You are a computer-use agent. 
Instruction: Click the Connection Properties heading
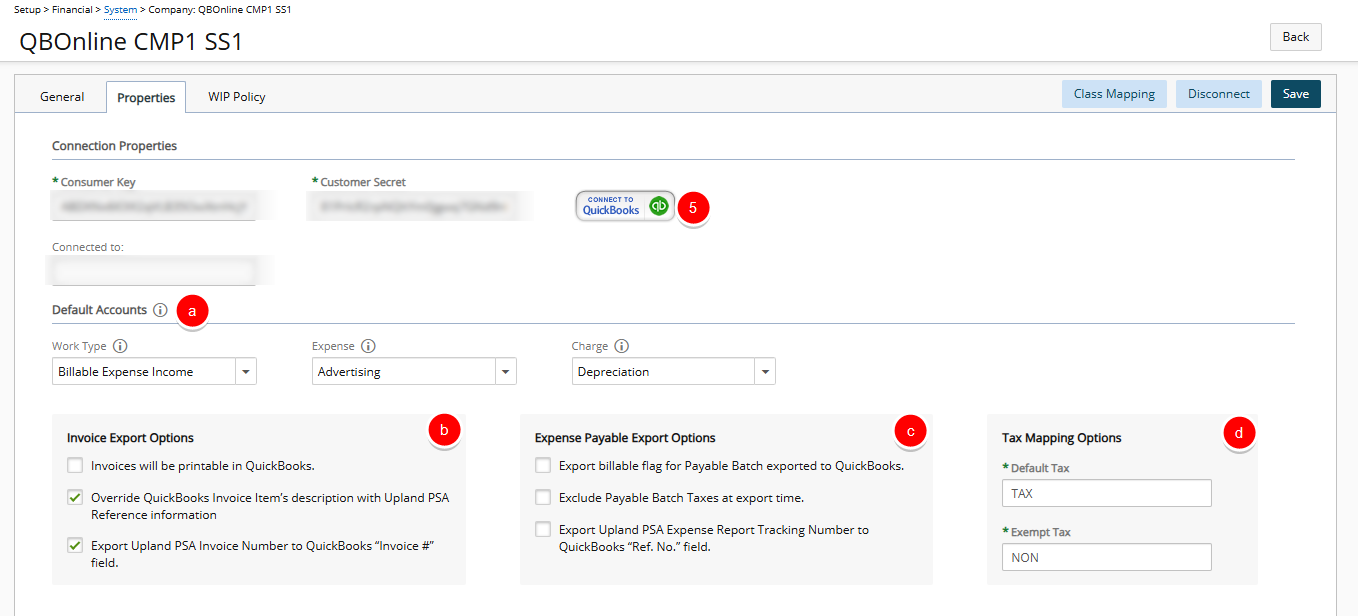115,146
